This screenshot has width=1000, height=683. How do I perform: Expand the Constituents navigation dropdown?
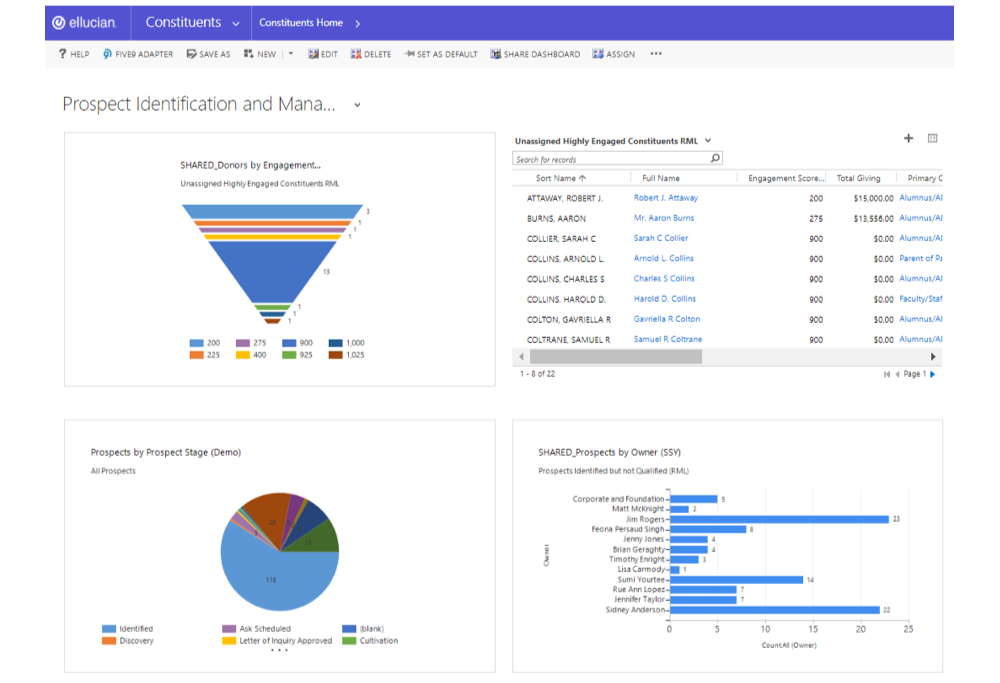click(x=236, y=24)
